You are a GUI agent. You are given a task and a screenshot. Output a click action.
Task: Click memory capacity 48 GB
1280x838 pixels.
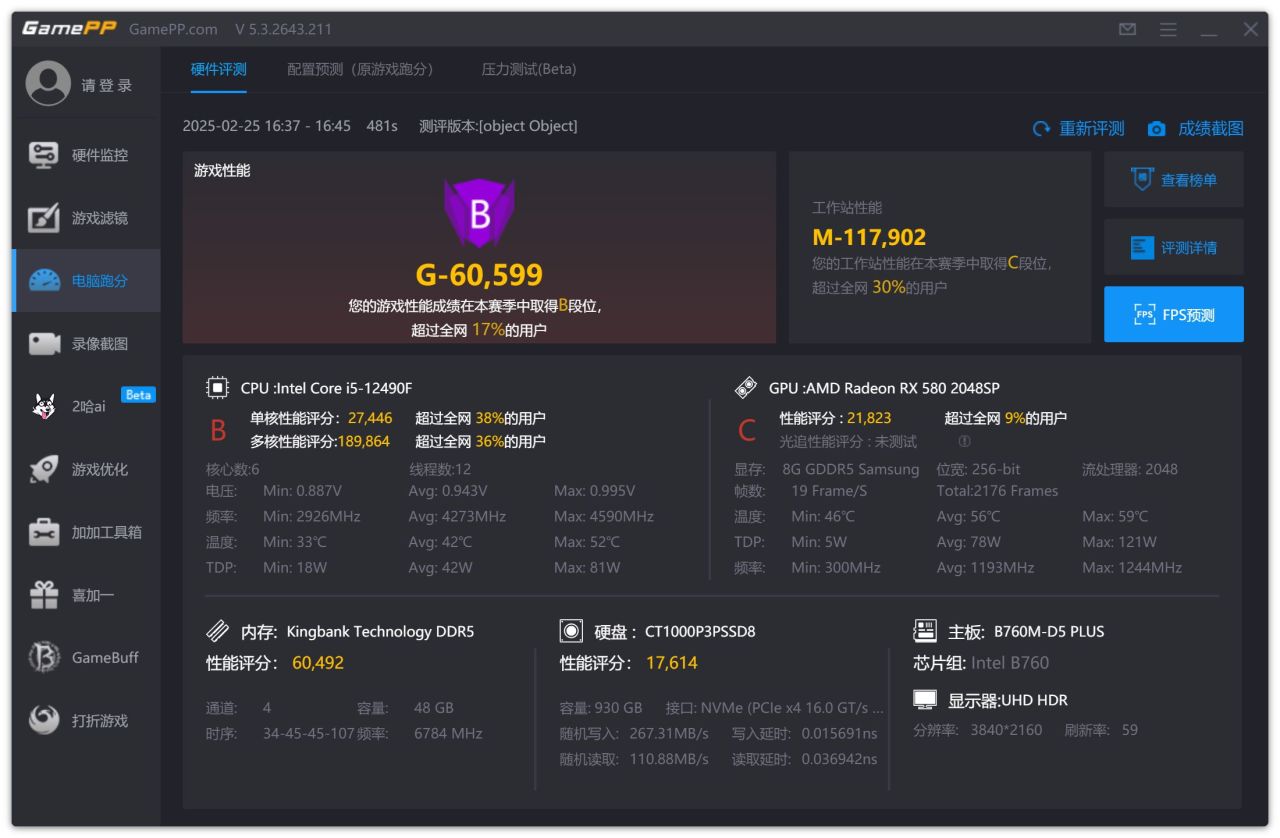pos(434,708)
